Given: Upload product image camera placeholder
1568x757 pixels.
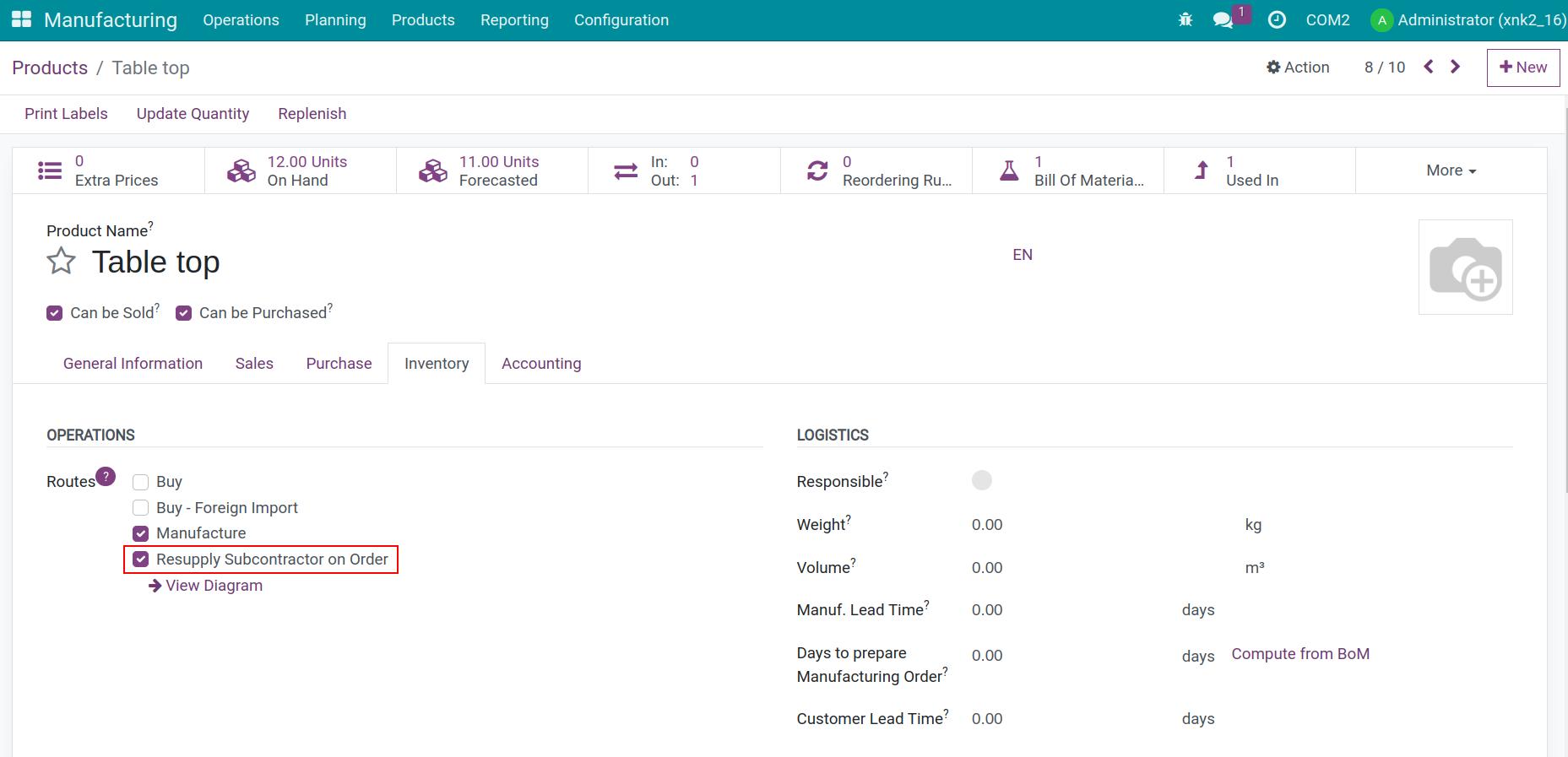Looking at the screenshot, I should [x=1465, y=267].
